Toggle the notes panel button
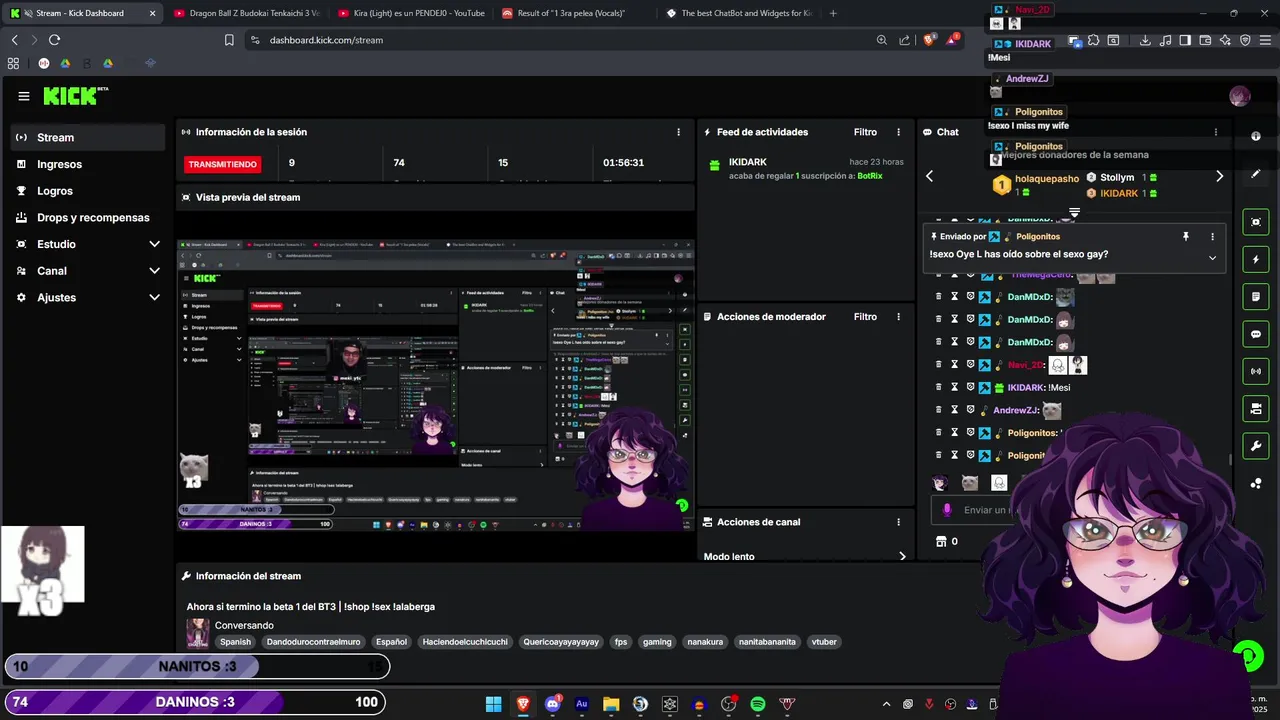The height and width of the screenshot is (720, 1280). (1256, 297)
